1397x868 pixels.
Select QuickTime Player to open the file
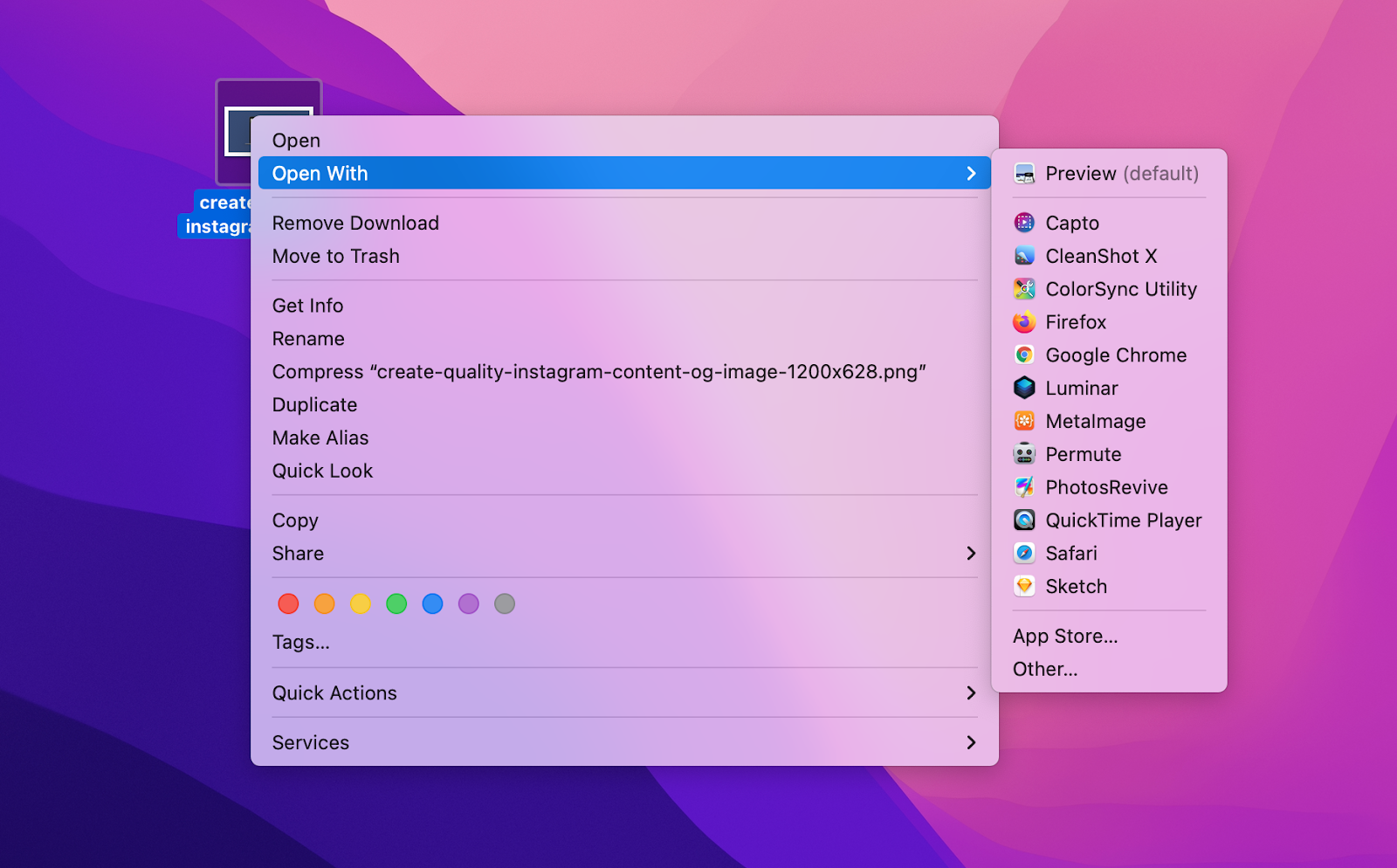click(1123, 520)
